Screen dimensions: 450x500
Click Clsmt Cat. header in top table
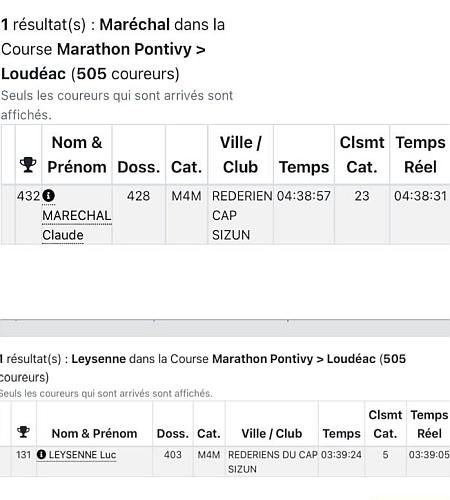(x=362, y=155)
